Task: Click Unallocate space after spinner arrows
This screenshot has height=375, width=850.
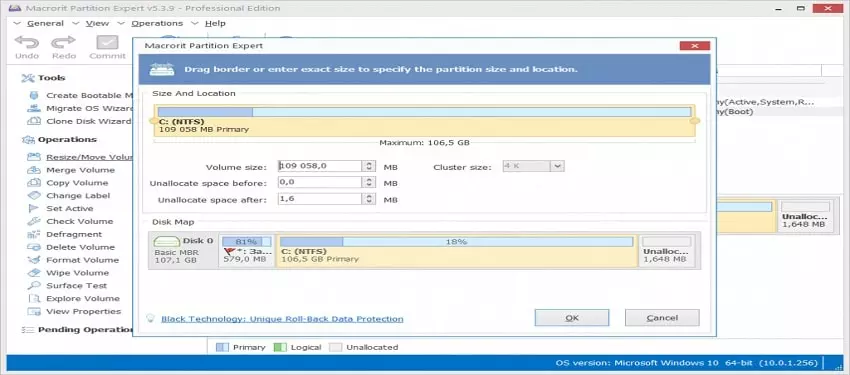Action: [369, 199]
